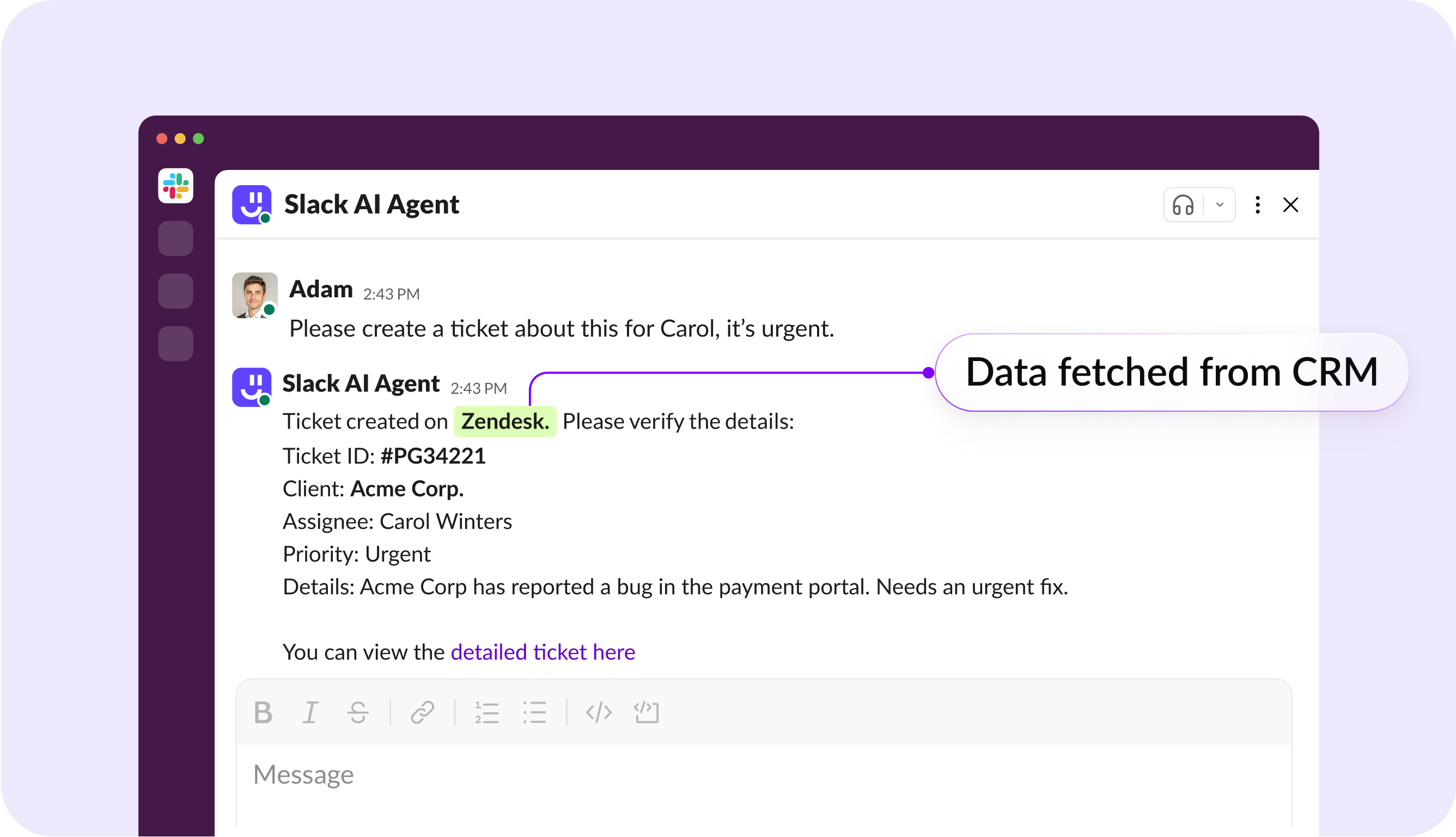Toggle italic formatting in message toolbar
Viewport: 1456px width, 837px height.
(x=310, y=713)
